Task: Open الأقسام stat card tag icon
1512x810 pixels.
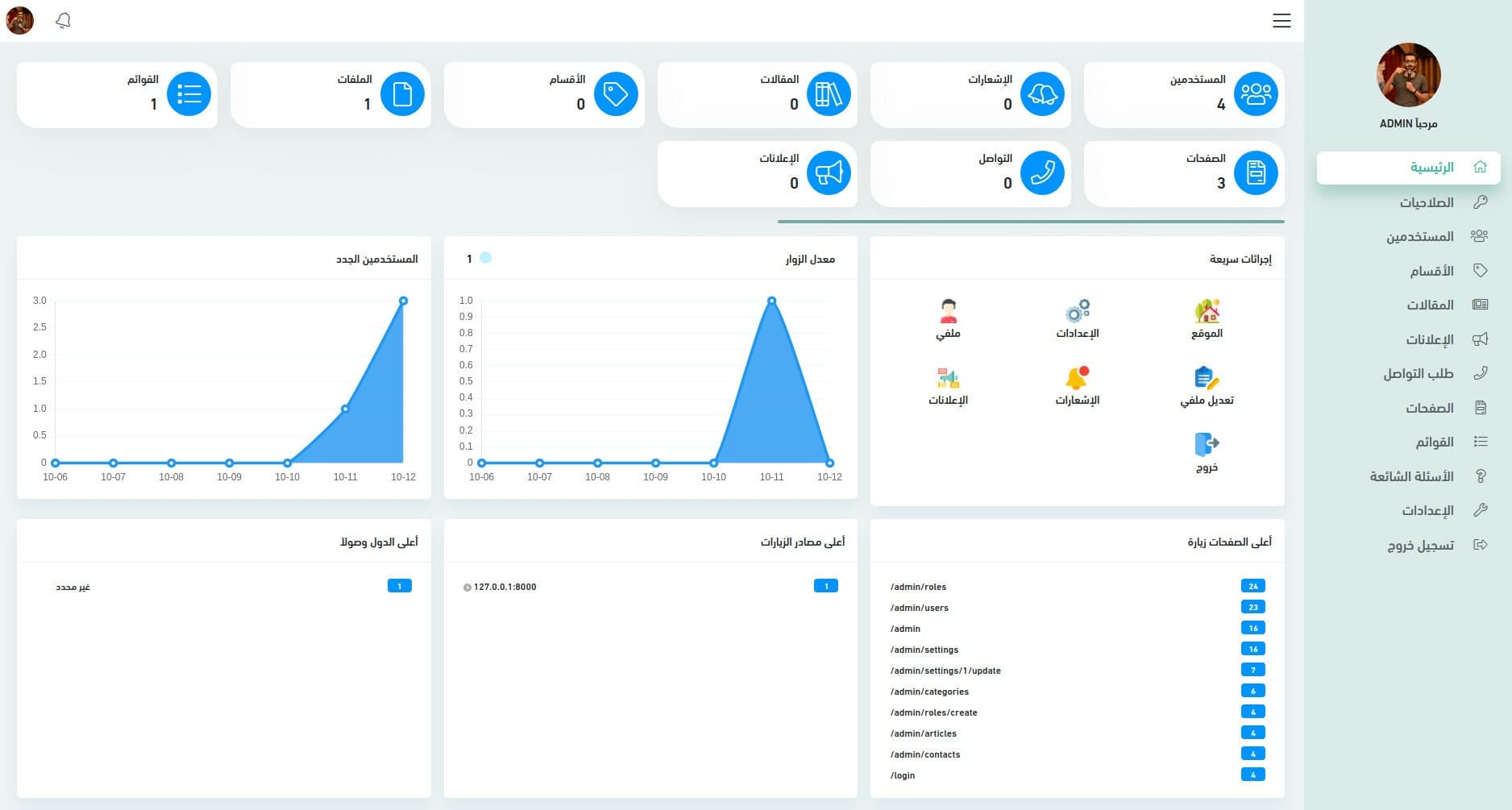Action: (x=616, y=94)
